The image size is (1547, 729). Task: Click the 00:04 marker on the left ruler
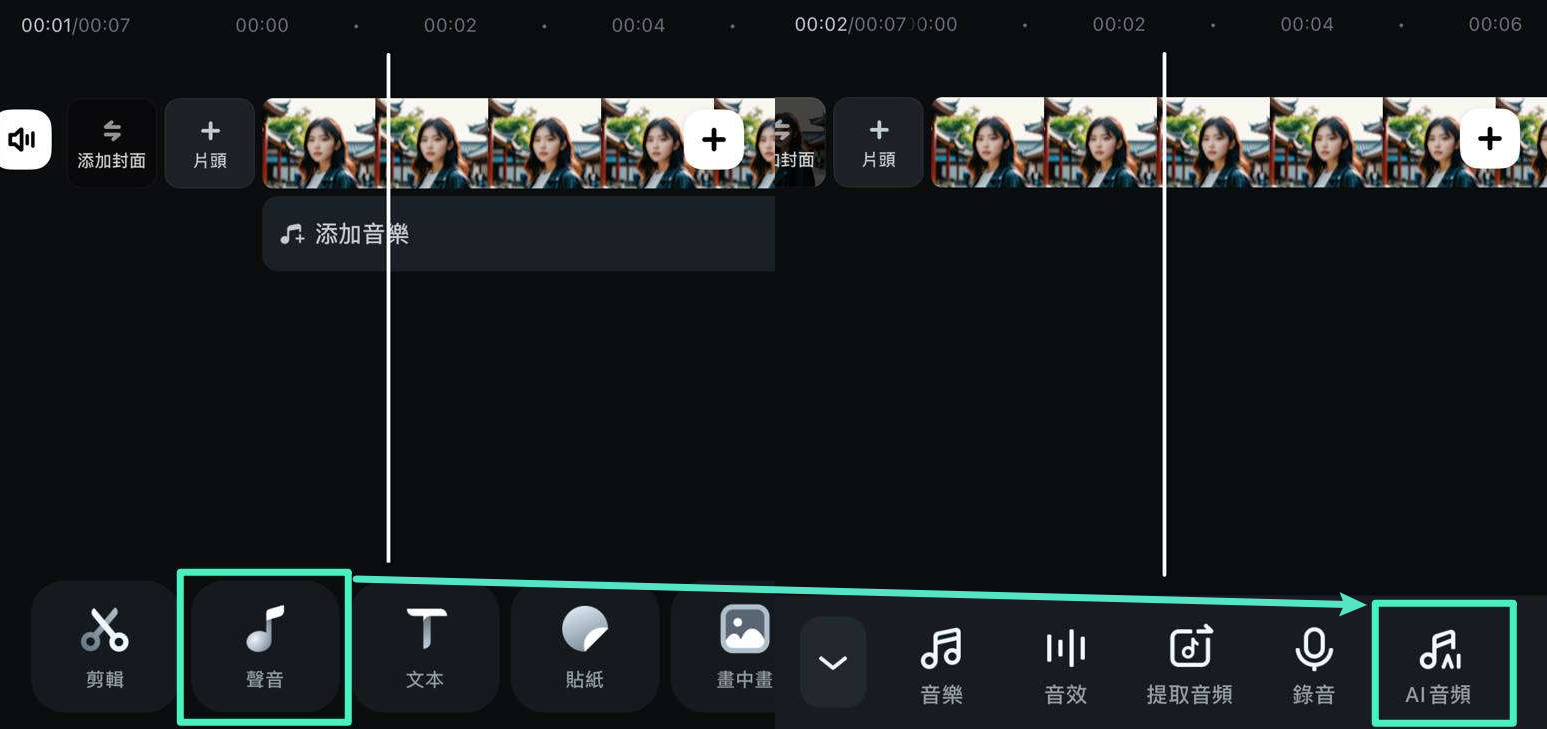click(638, 25)
